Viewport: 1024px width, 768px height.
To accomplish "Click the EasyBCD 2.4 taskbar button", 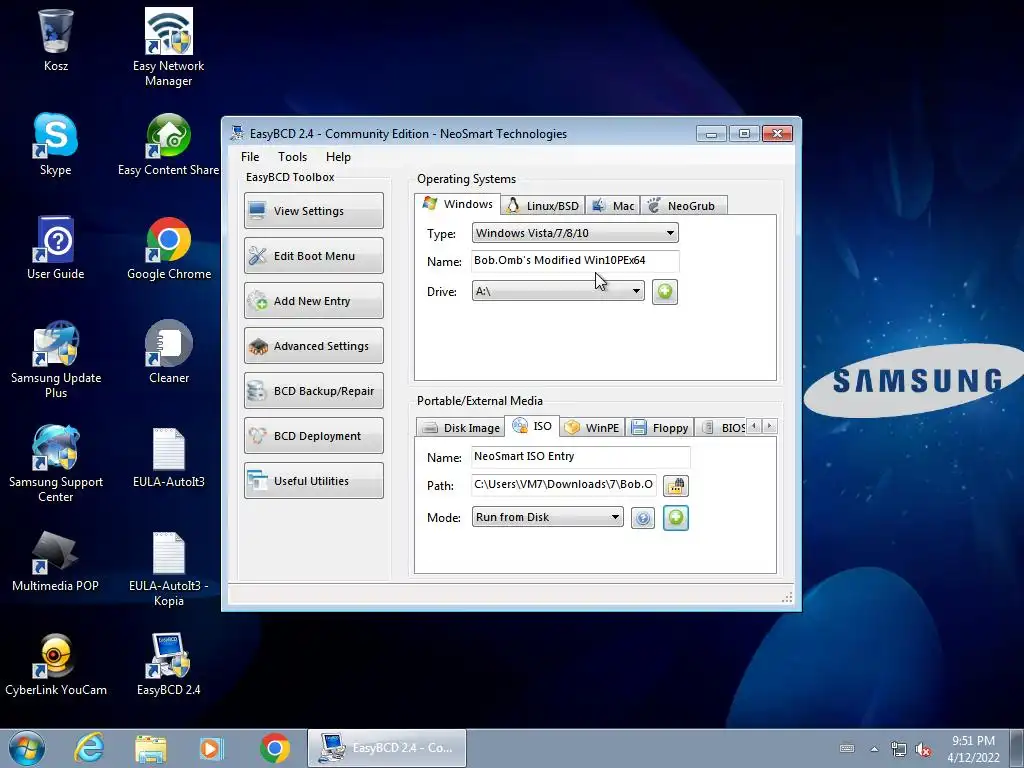I will point(387,748).
